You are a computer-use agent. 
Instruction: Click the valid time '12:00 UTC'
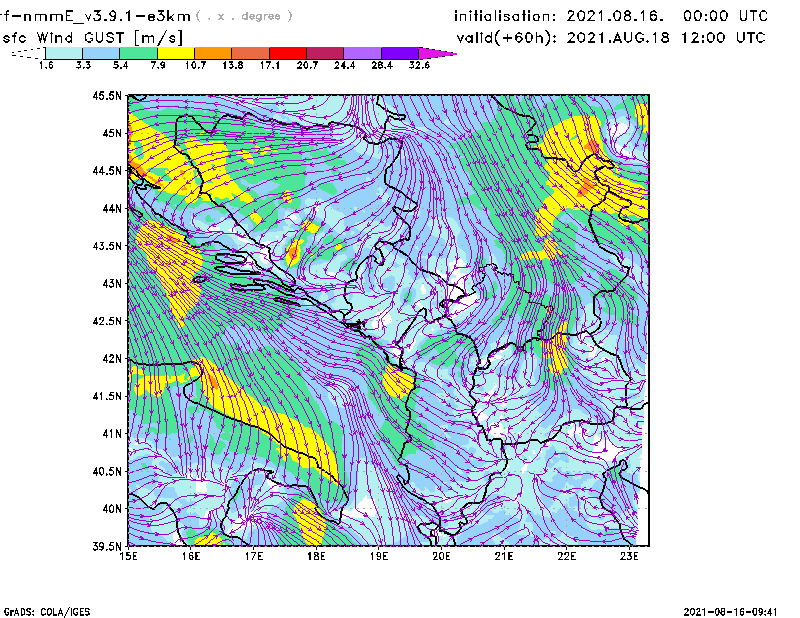coord(723,38)
